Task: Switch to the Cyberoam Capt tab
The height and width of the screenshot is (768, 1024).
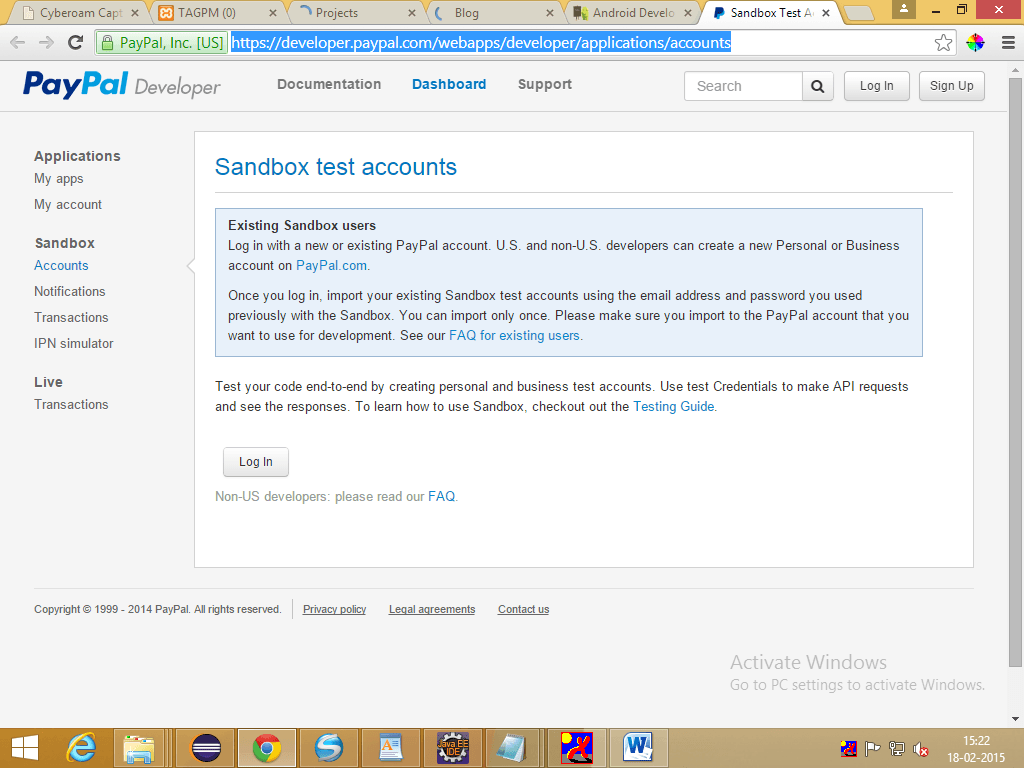Action: coord(80,12)
